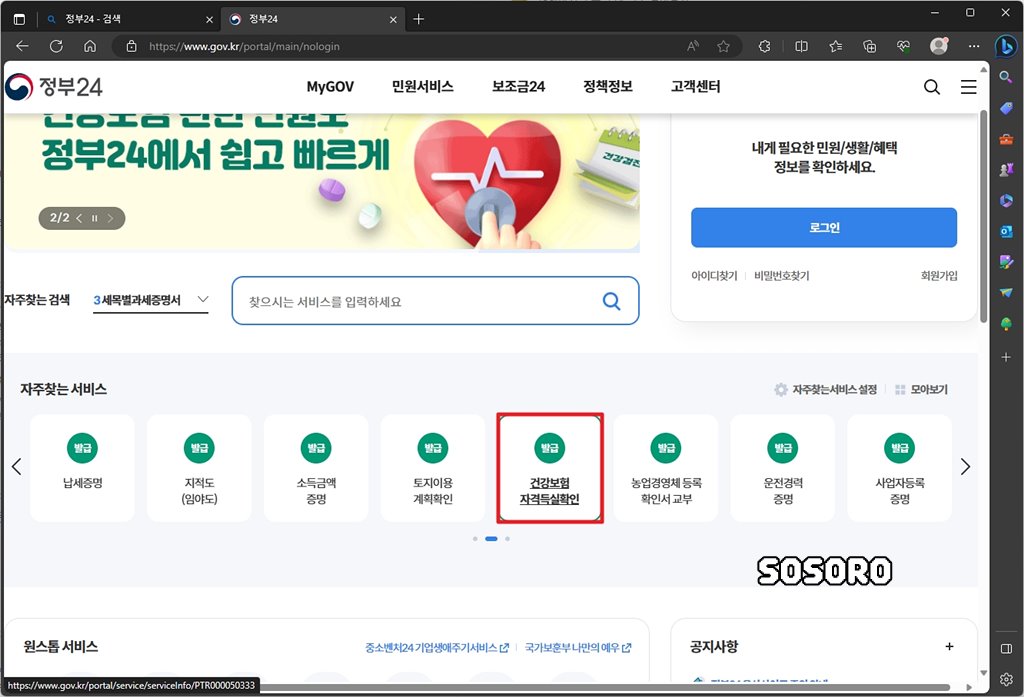This screenshot has width=1024, height=697.
Task: Open the 소득금액 증명 service card
Action: click(316, 468)
